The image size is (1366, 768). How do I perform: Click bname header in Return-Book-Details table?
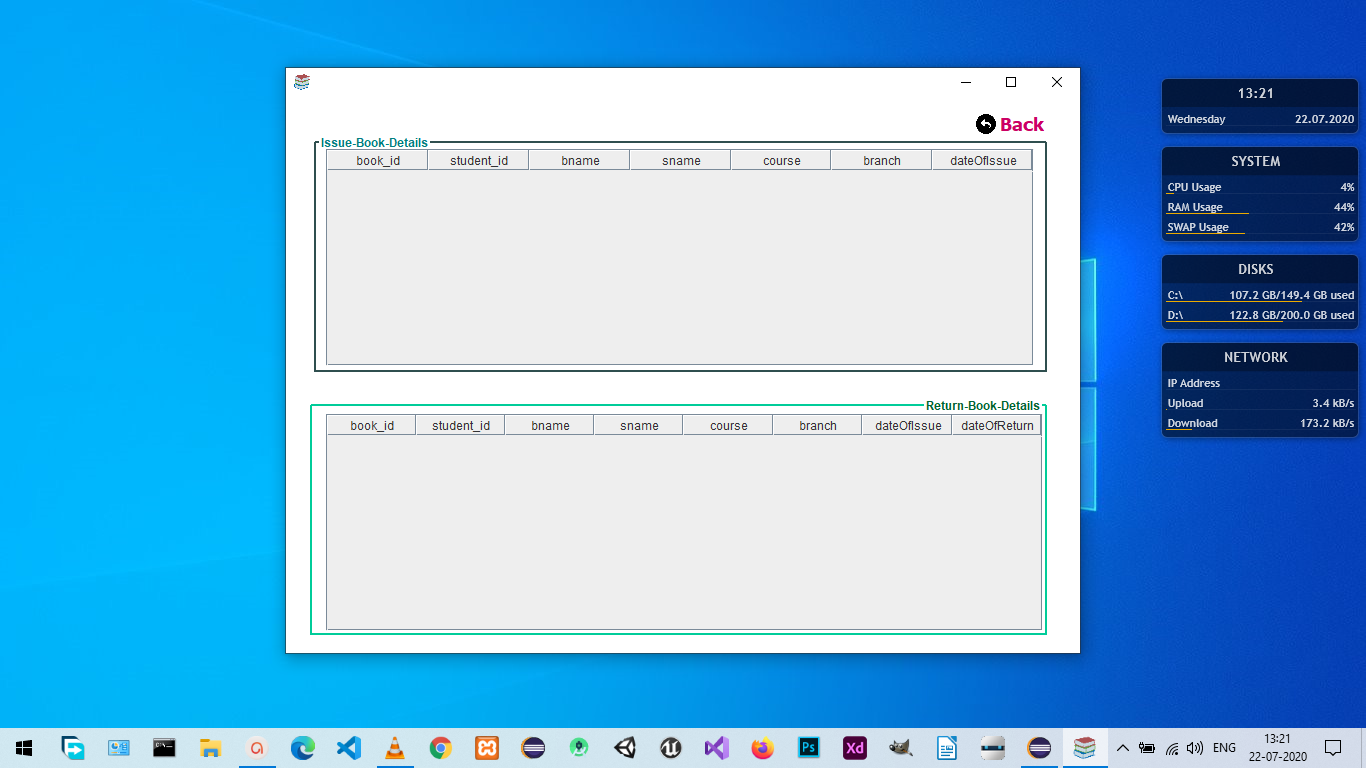550,425
